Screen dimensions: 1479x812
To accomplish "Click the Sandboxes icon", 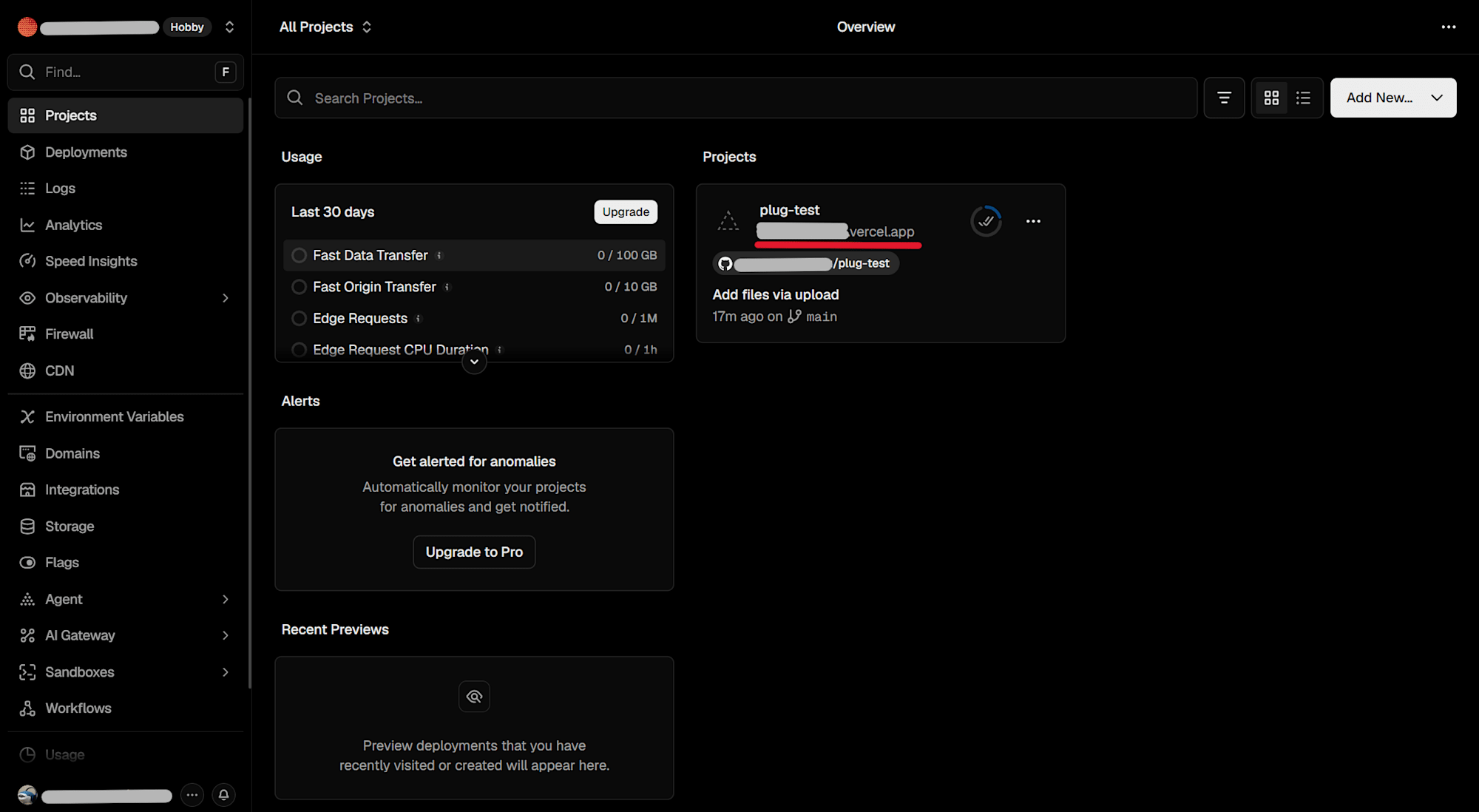I will (27, 671).
